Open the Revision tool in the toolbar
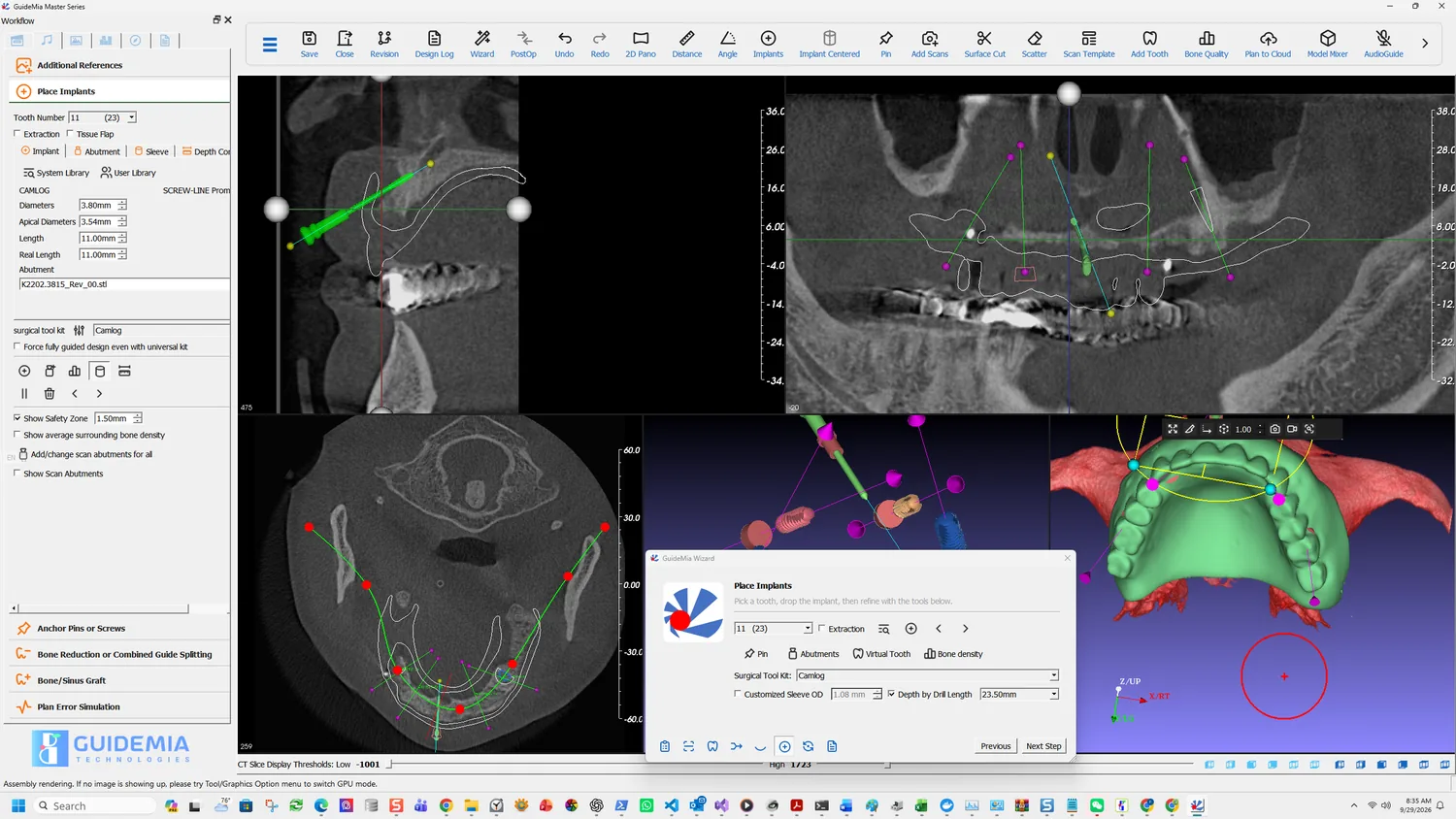Viewport: 1456px width, 819px height. point(384,44)
